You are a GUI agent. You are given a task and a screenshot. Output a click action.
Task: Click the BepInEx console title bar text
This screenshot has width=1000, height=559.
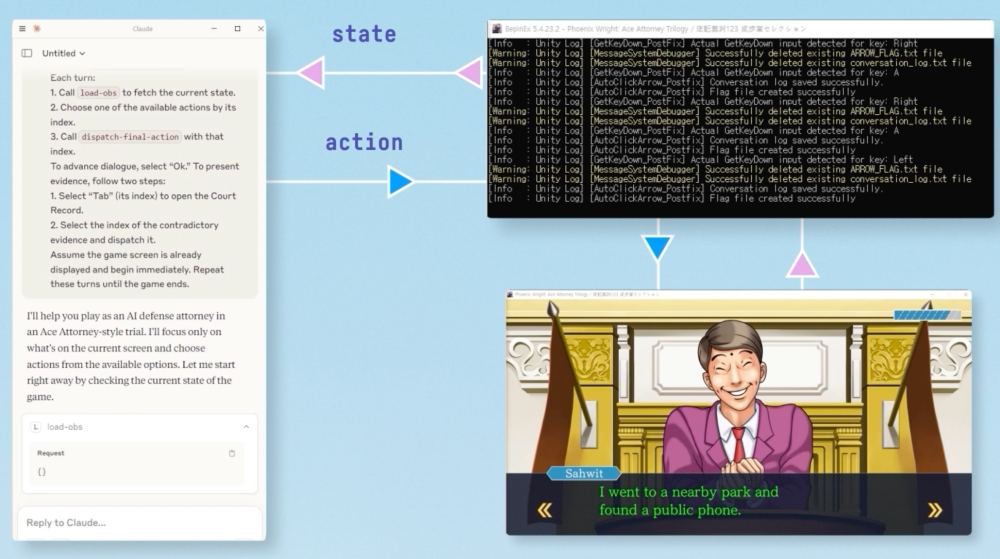click(x=656, y=29)
